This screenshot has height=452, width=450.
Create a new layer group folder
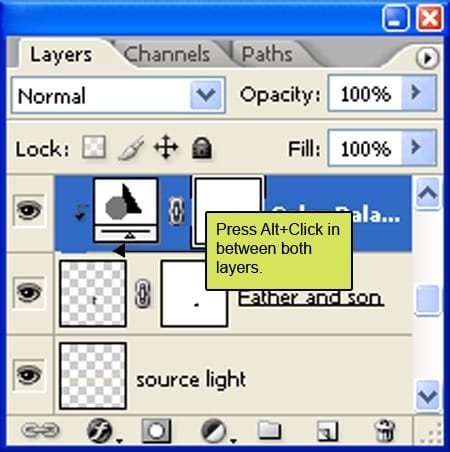(269, 430)
